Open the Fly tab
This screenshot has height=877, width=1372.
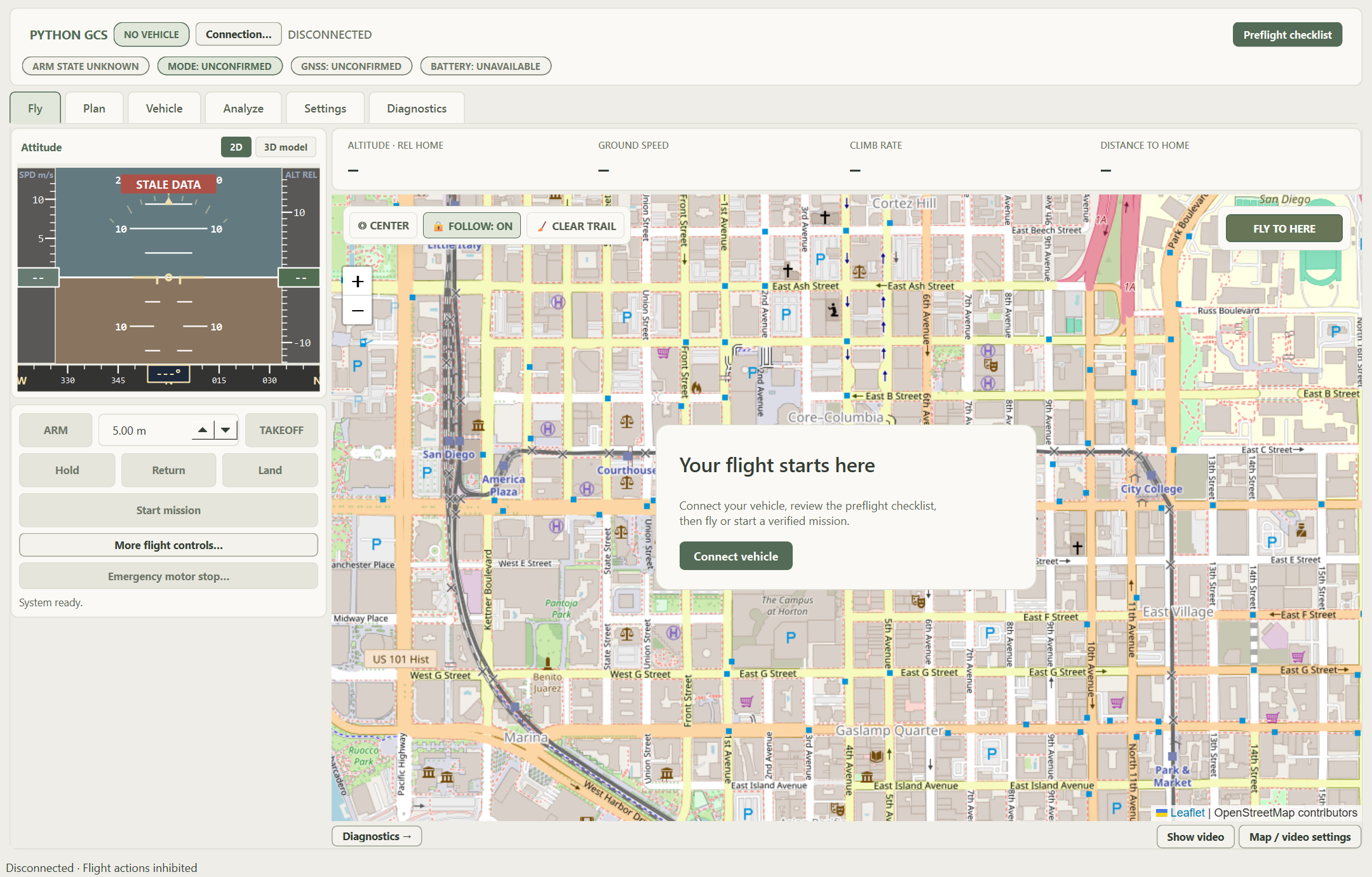pyautogui.click(x=35, y=108)
